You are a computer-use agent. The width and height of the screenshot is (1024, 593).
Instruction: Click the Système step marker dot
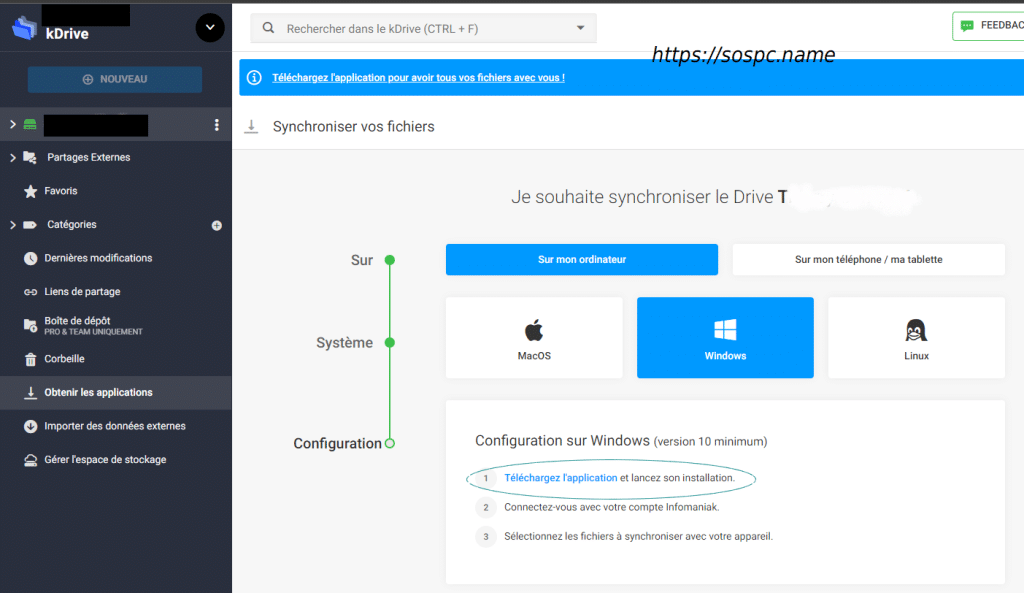point(390,342)
